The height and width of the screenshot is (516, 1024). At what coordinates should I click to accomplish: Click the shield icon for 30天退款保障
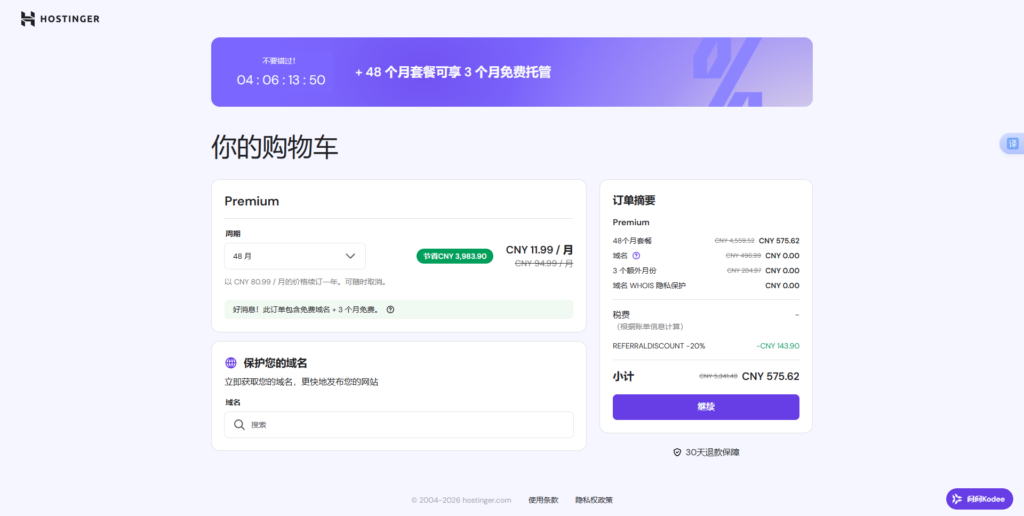[x=677, y=453]
